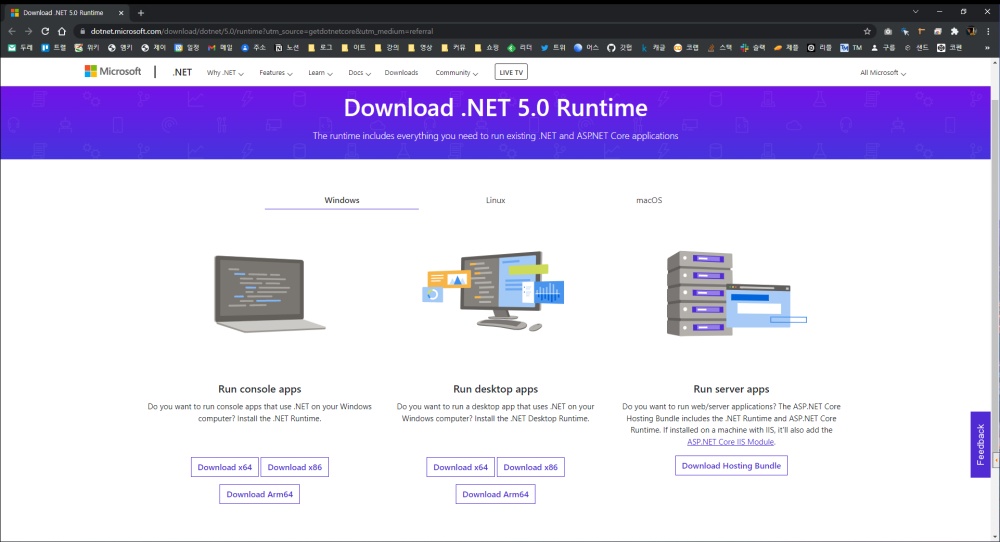Click the LIVE TV button

coord(511,72)
